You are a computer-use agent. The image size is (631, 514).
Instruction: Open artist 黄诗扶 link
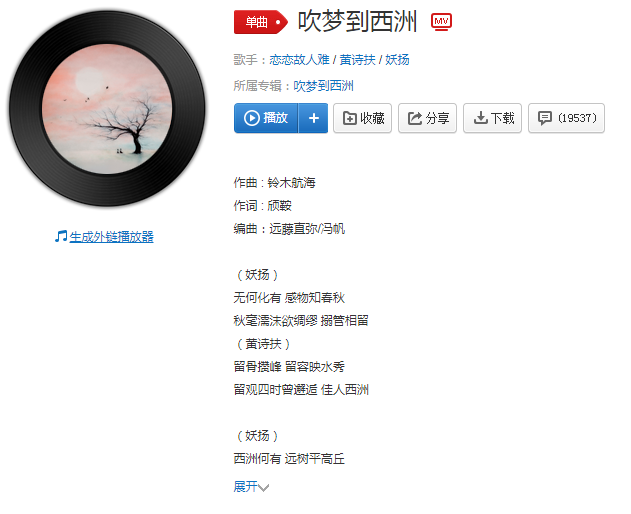pyautogui.click(x=357, y=60)
